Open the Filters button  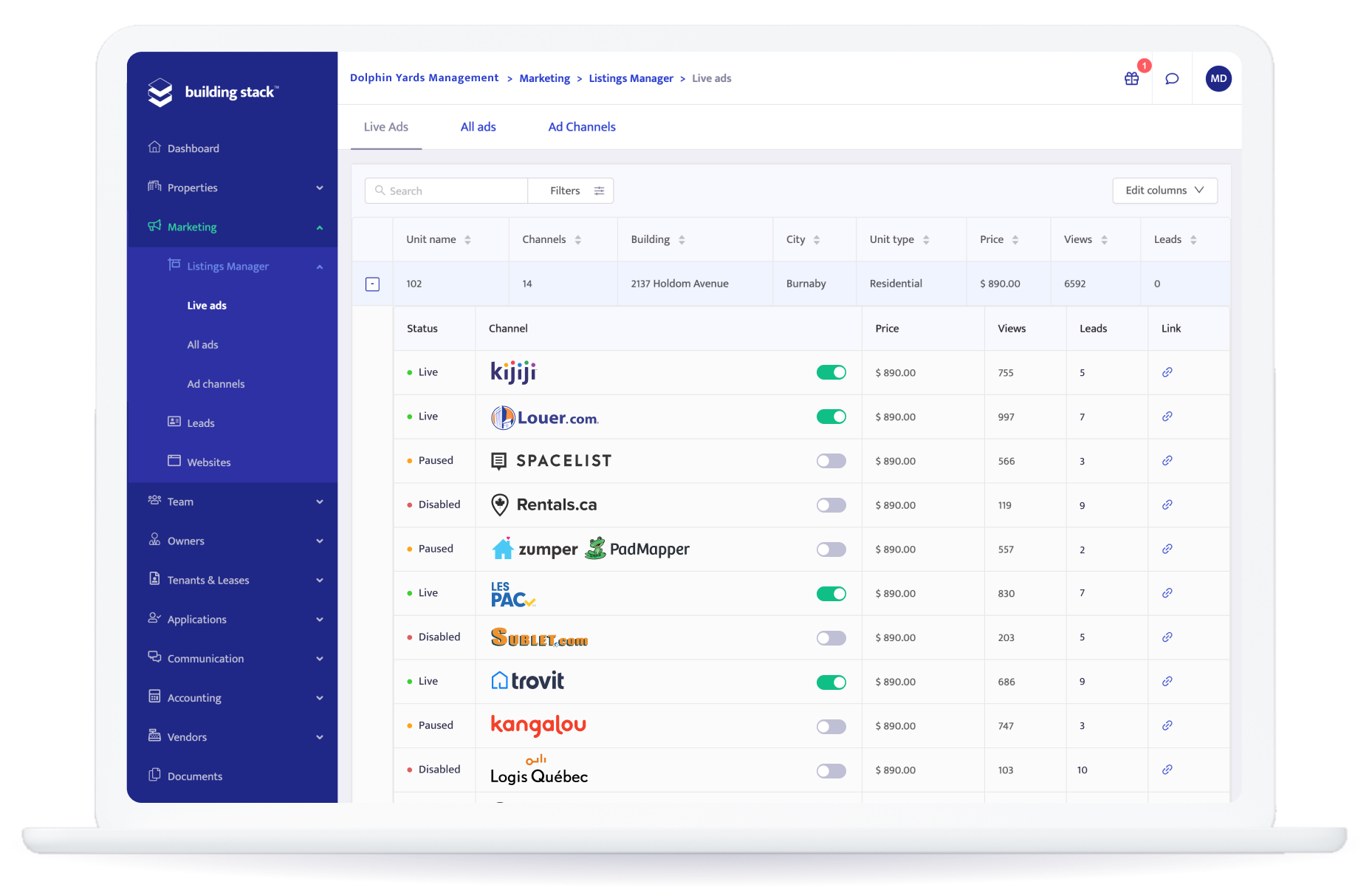click(571, 191)
